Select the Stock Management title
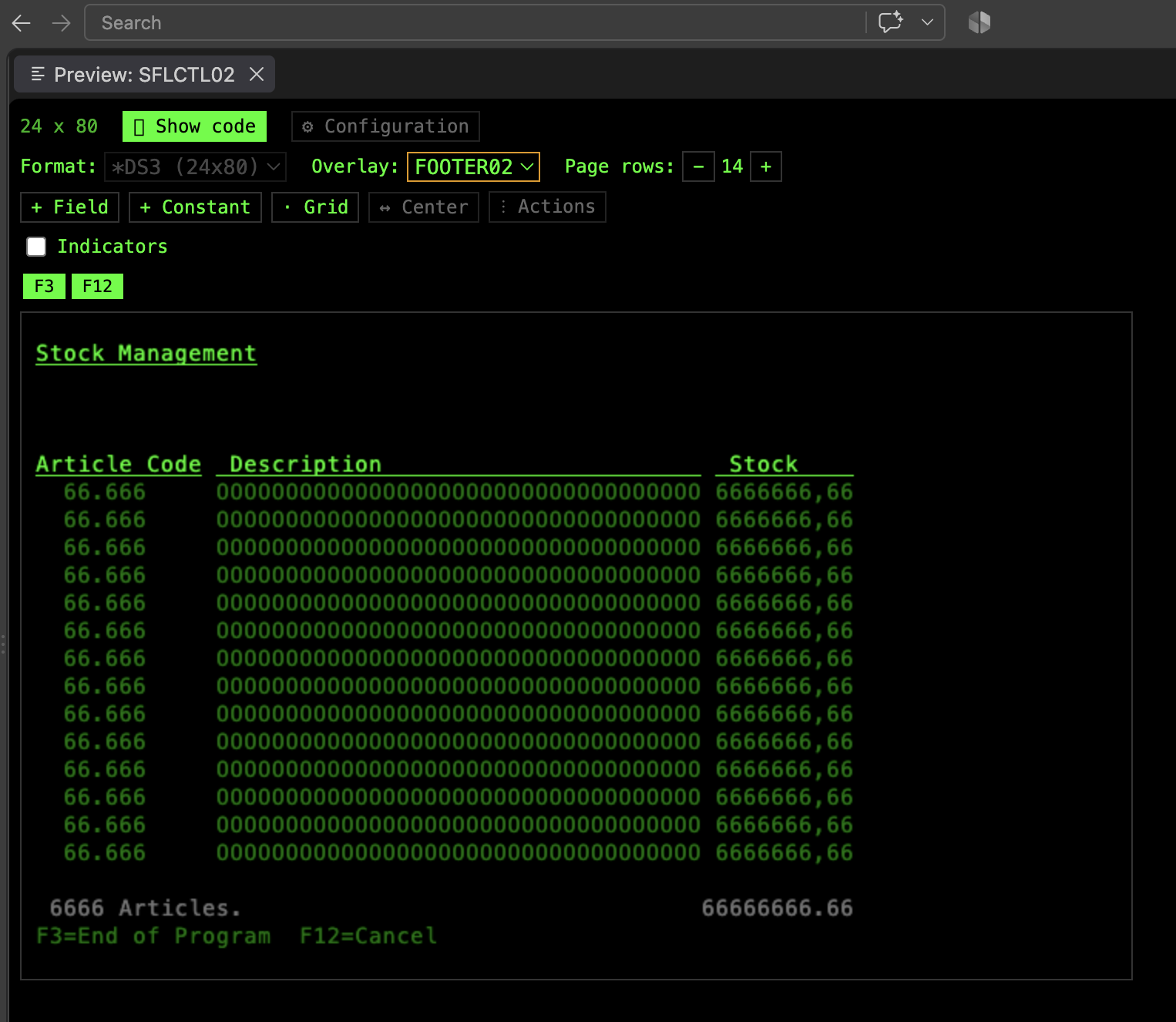1176x1022 pixels. [x=146, y=353]
